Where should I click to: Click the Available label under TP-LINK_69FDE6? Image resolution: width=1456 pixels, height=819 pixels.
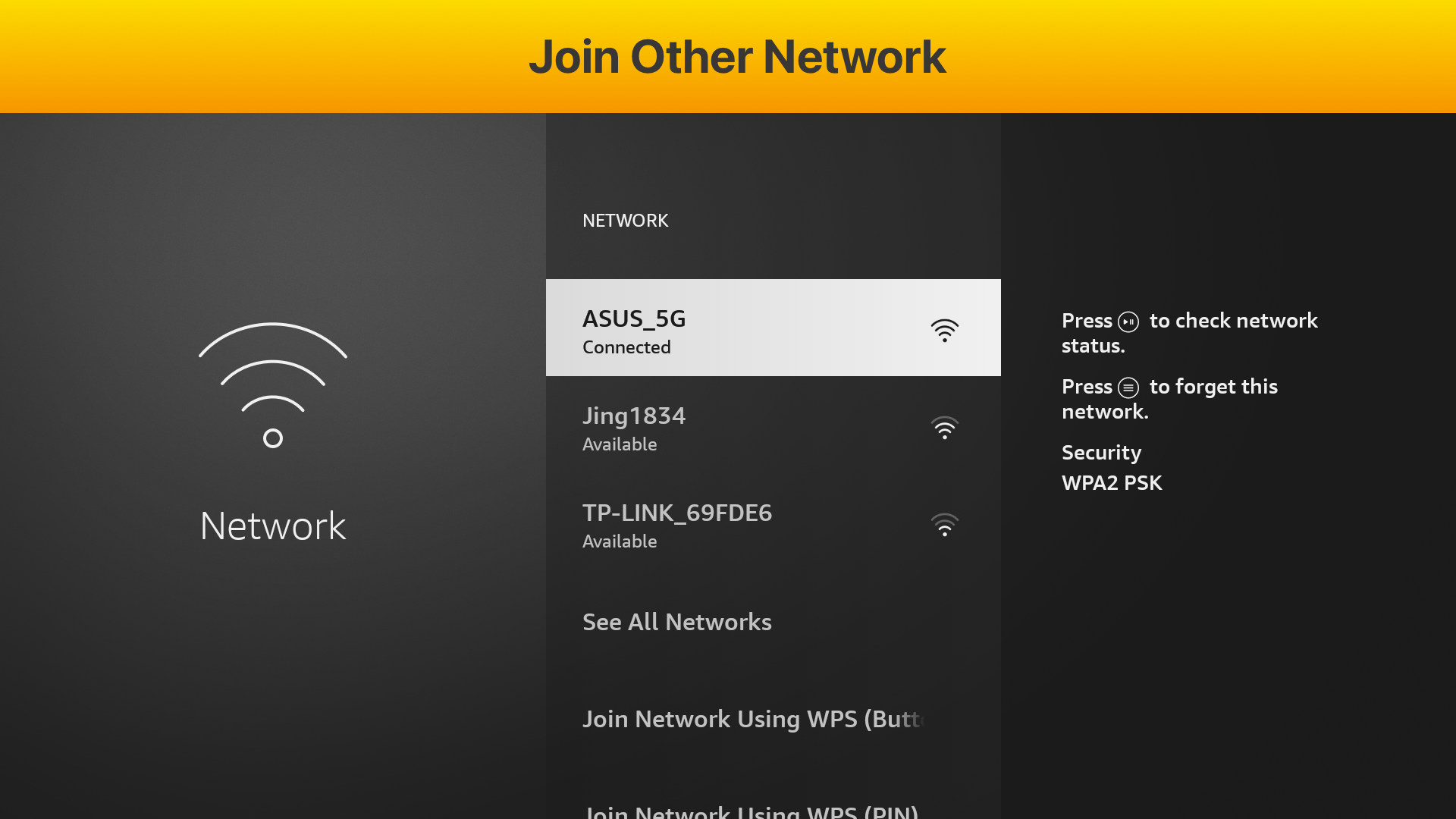pos(620,541)
